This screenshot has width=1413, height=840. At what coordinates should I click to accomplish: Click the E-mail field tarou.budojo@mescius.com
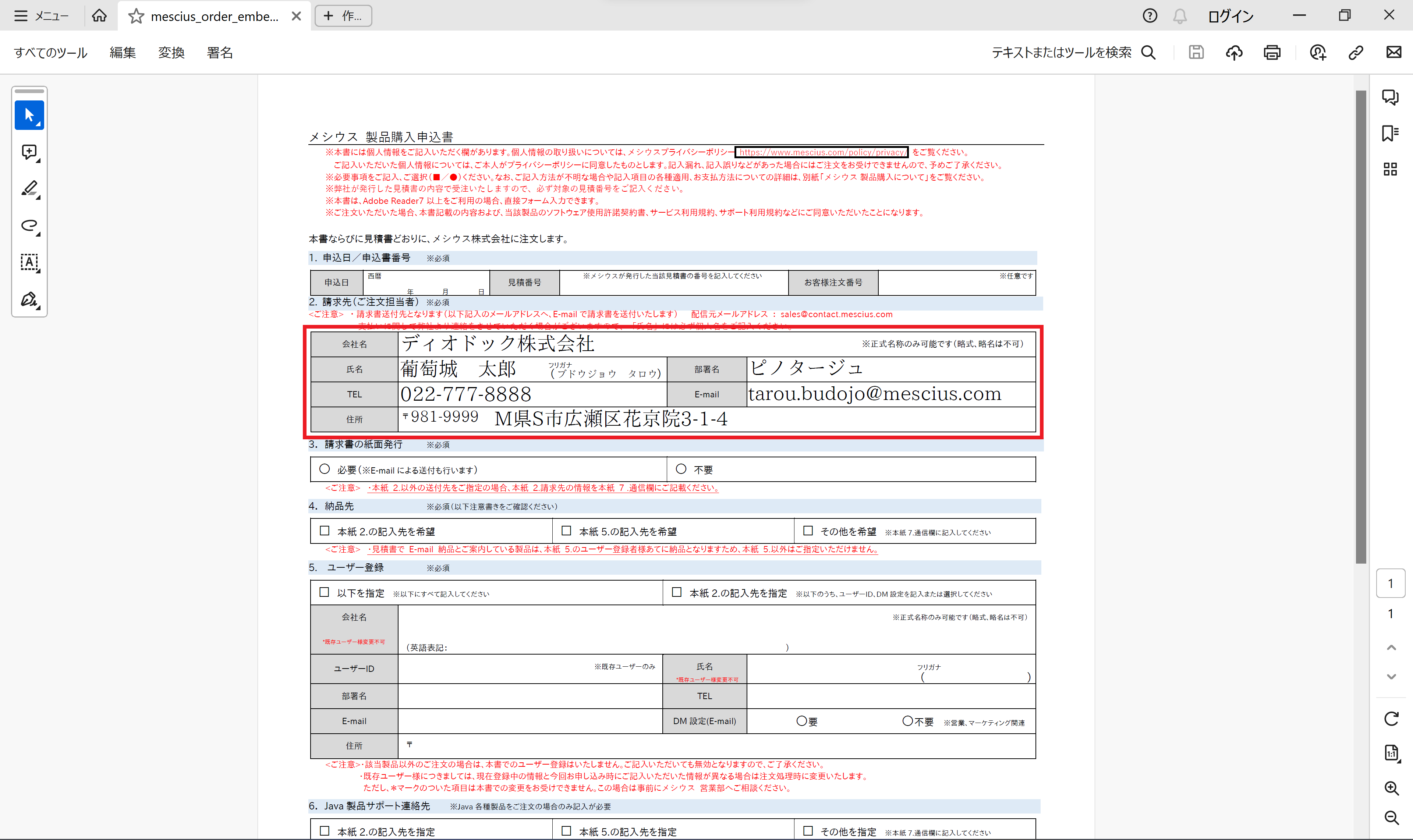891,394
